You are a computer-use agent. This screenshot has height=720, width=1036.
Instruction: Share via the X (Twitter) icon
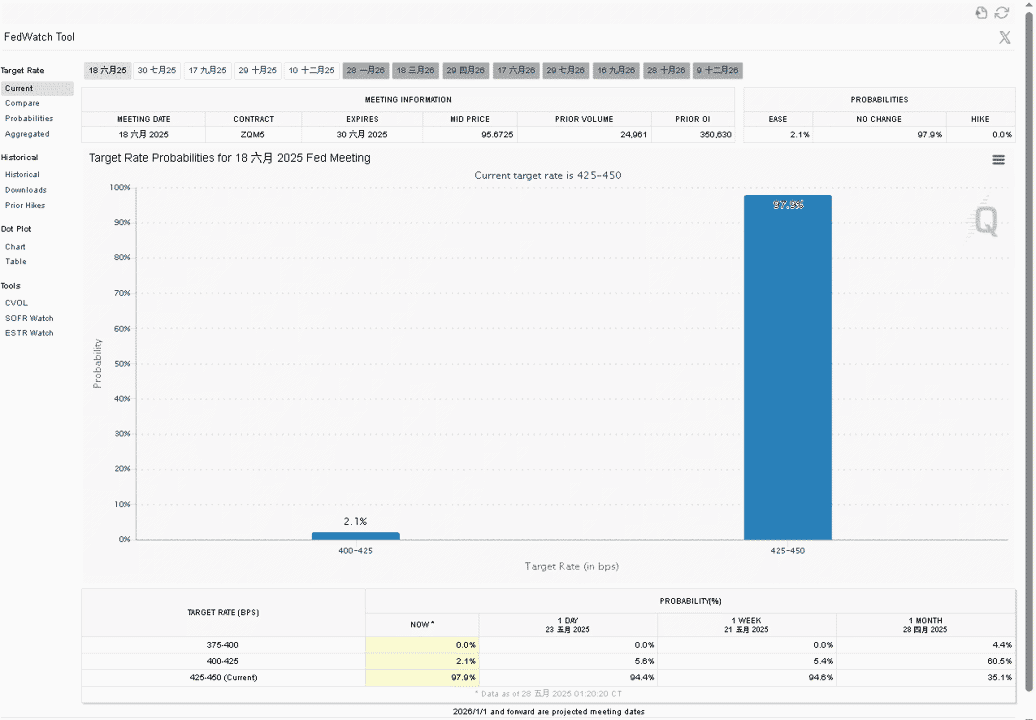(x=1004, y=38)
